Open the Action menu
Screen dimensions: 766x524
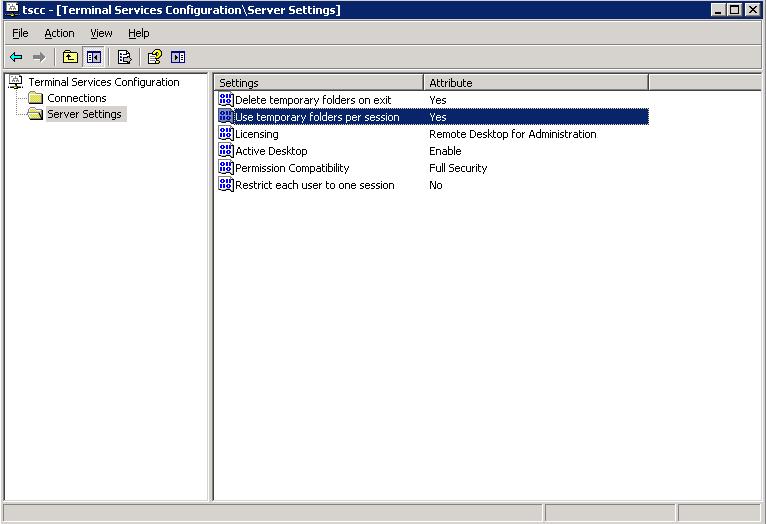click(x=59, y=33)
